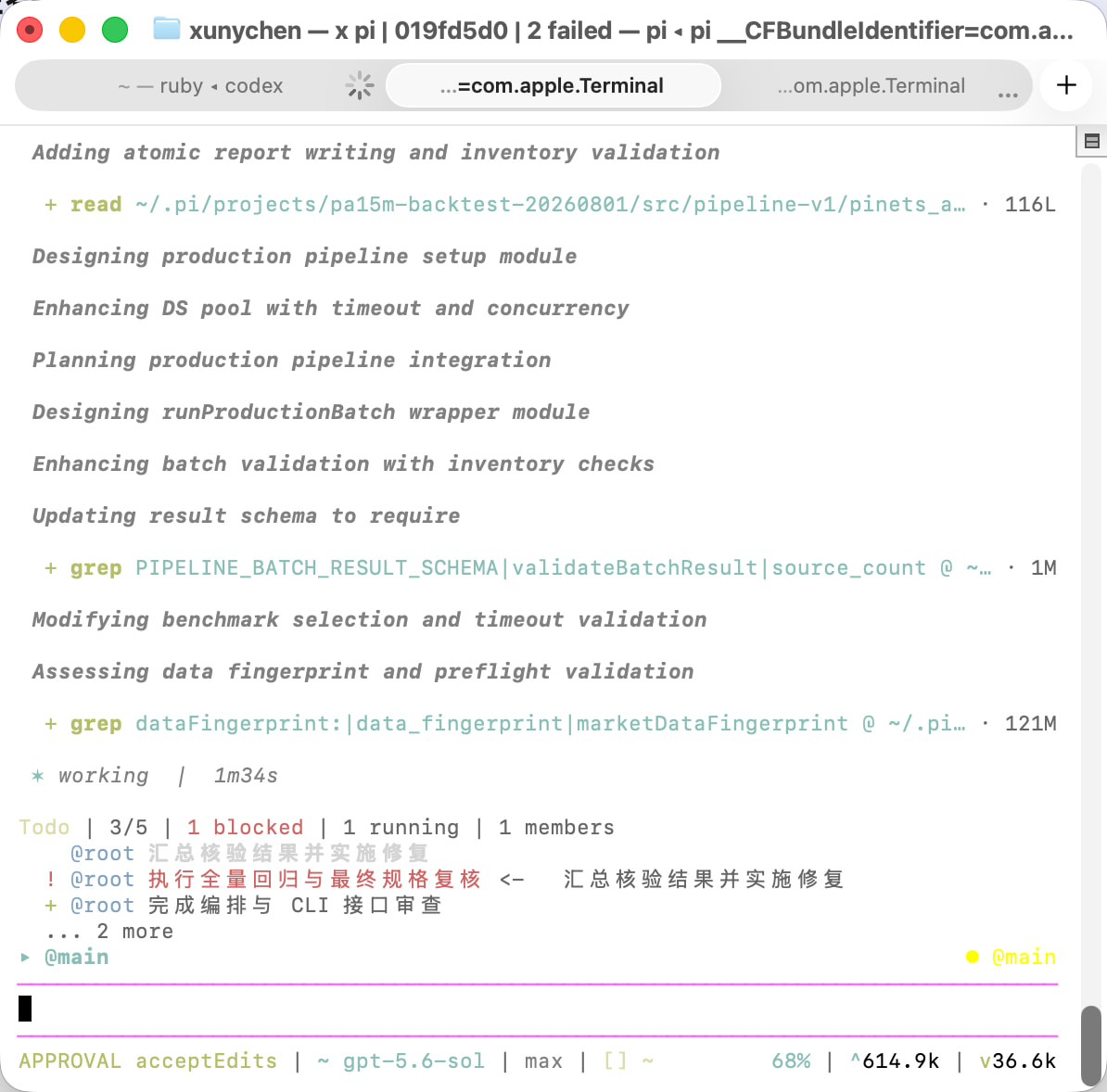Expand the "+ grep PIPELINE_BATCH_RESULT_SCHEMA" entry

(549, 567)
